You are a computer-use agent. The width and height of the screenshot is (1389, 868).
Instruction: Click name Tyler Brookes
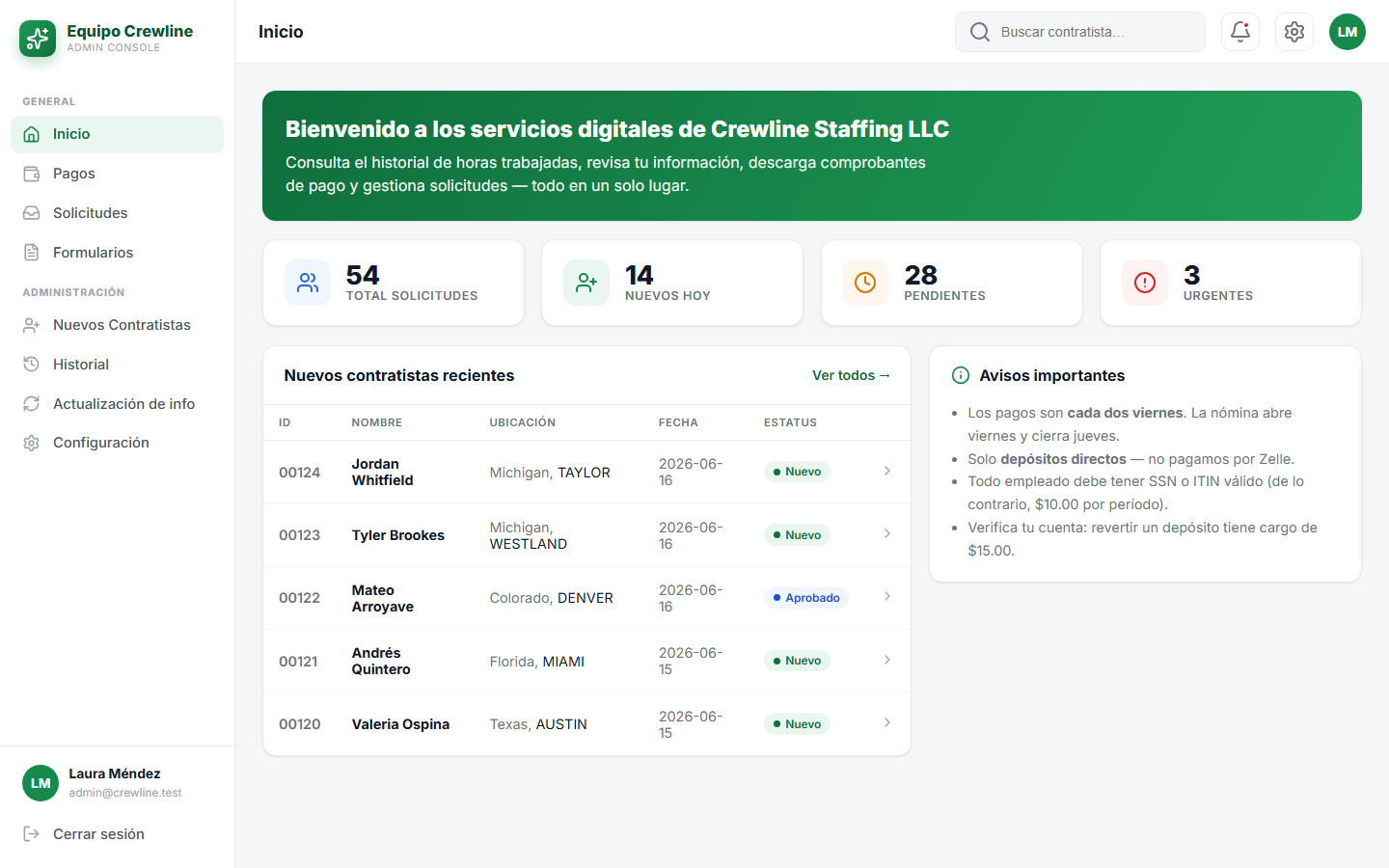click(x=398, y=535)
